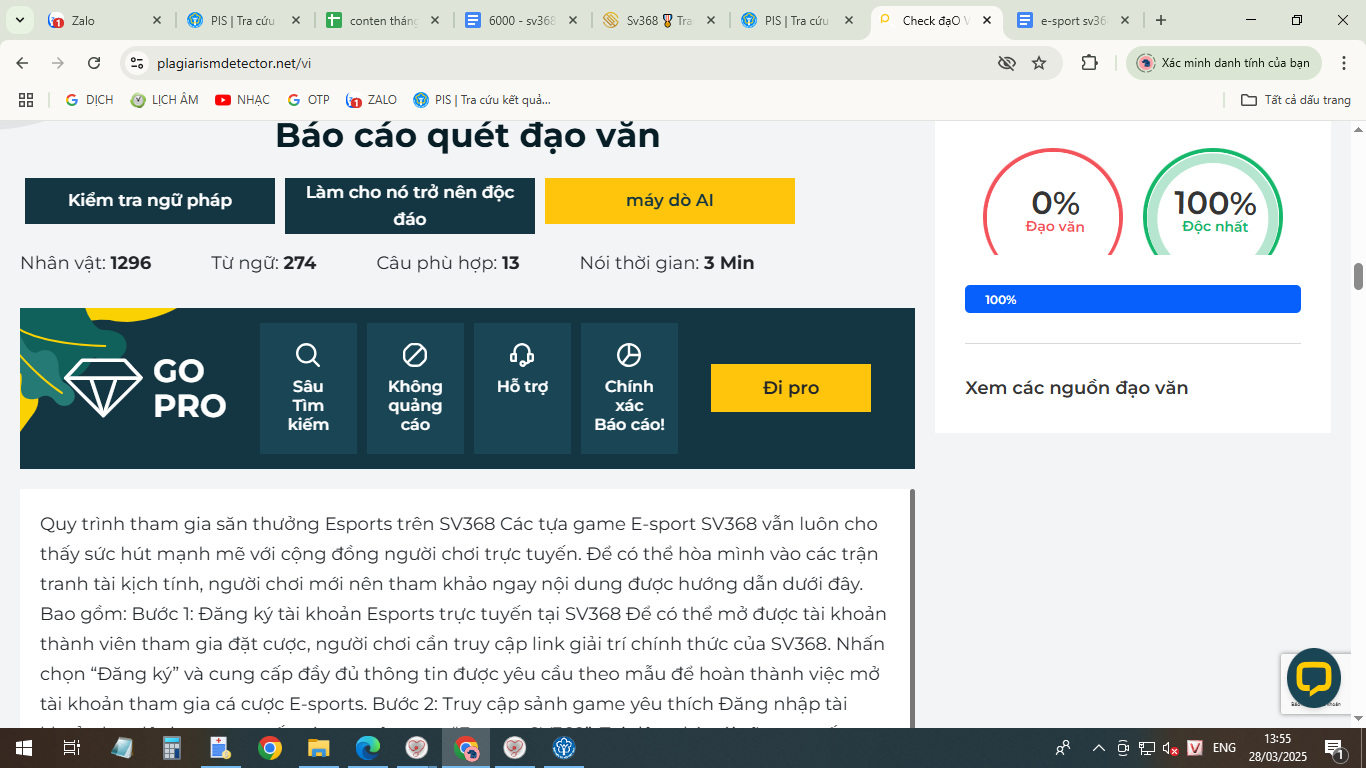
Task: Open the Chrome extensions puzzle icon
Action: tap(1090, 63)
